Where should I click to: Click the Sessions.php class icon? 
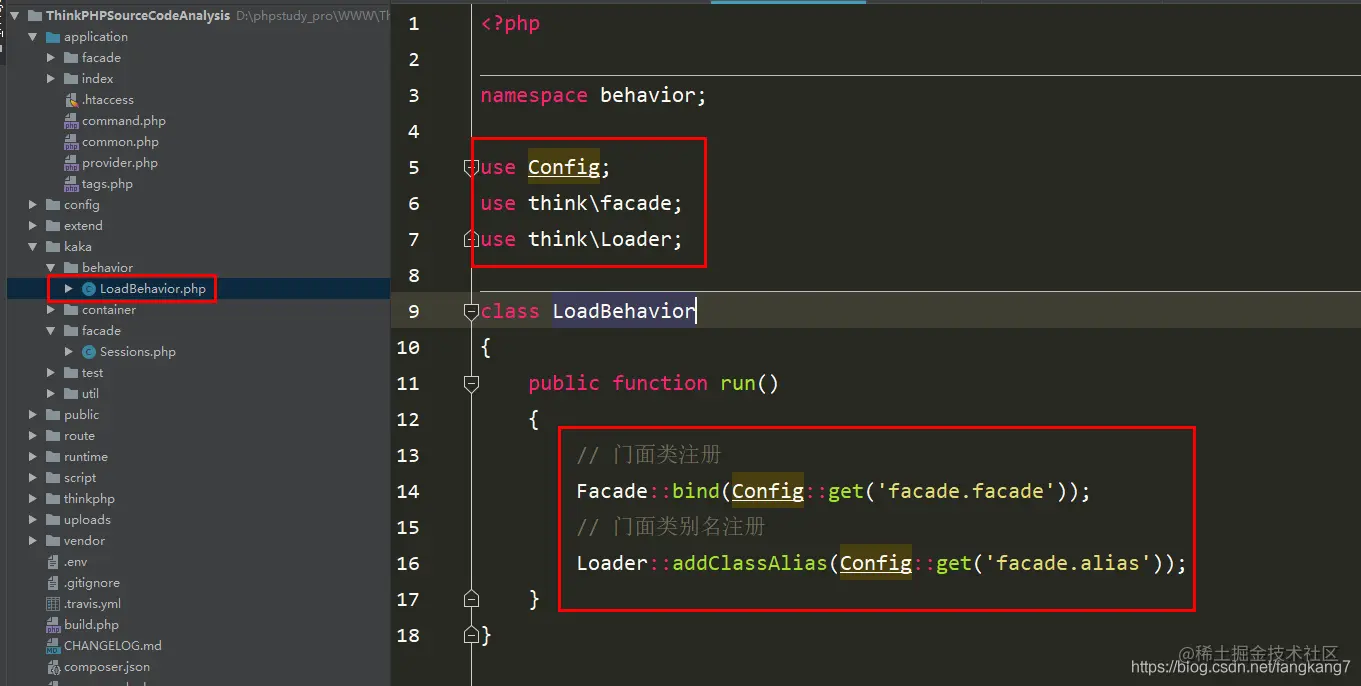pos(89,352)
